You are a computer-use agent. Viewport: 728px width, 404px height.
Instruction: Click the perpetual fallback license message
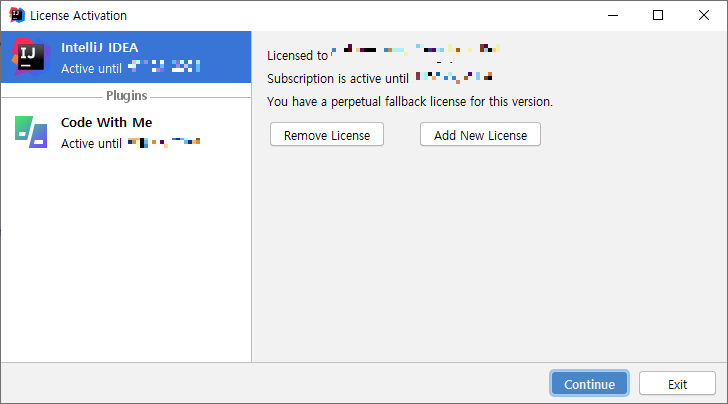410,101
